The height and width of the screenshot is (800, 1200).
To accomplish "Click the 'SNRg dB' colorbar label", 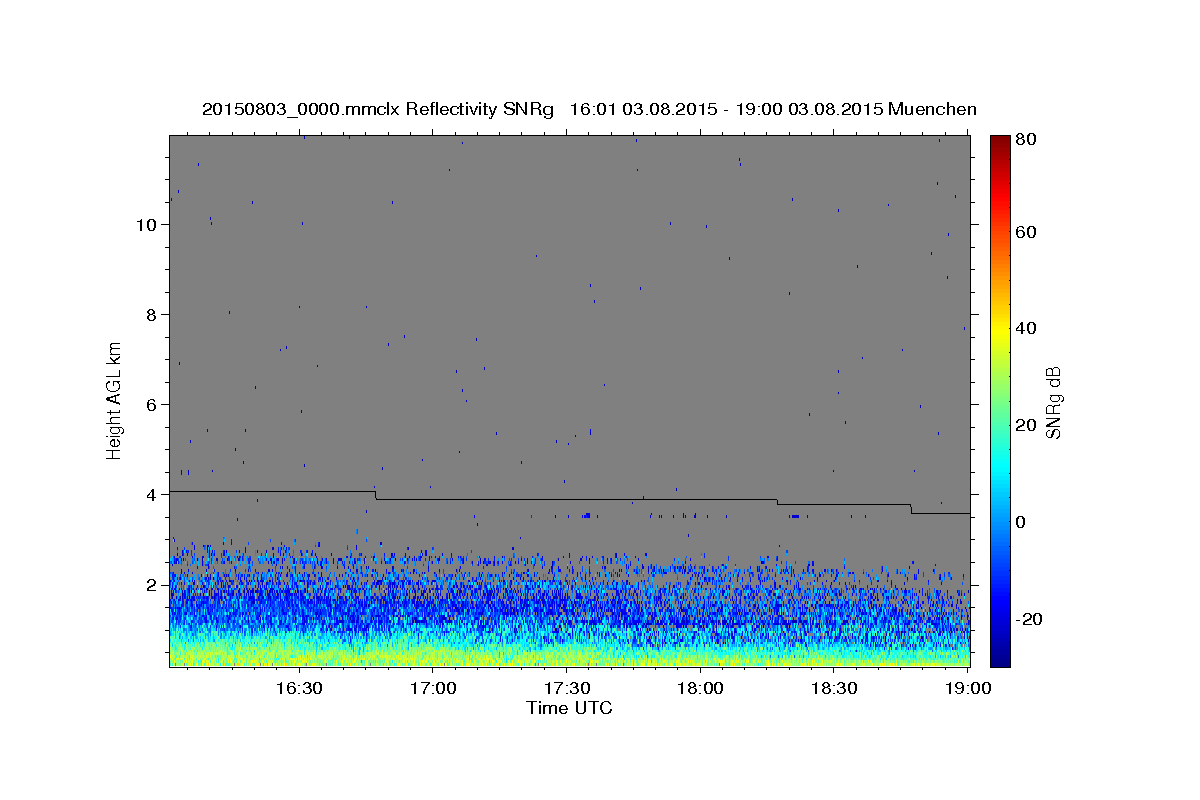I will point(1052,402).
